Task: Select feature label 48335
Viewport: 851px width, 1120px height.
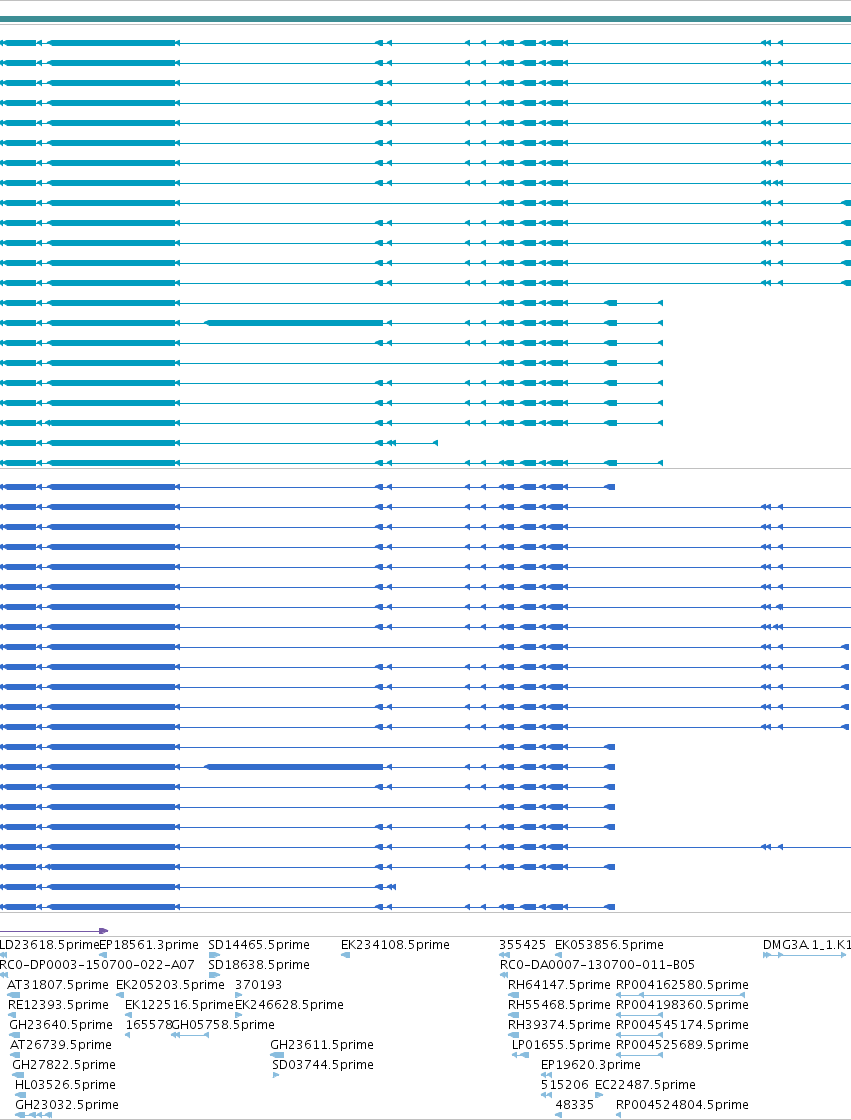Action: click(574, 1104)
